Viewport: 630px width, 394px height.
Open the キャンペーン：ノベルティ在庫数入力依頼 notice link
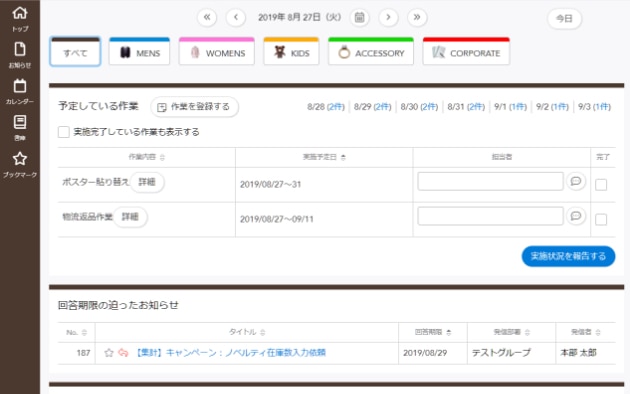pyautogui.click(x=230, y=353)
